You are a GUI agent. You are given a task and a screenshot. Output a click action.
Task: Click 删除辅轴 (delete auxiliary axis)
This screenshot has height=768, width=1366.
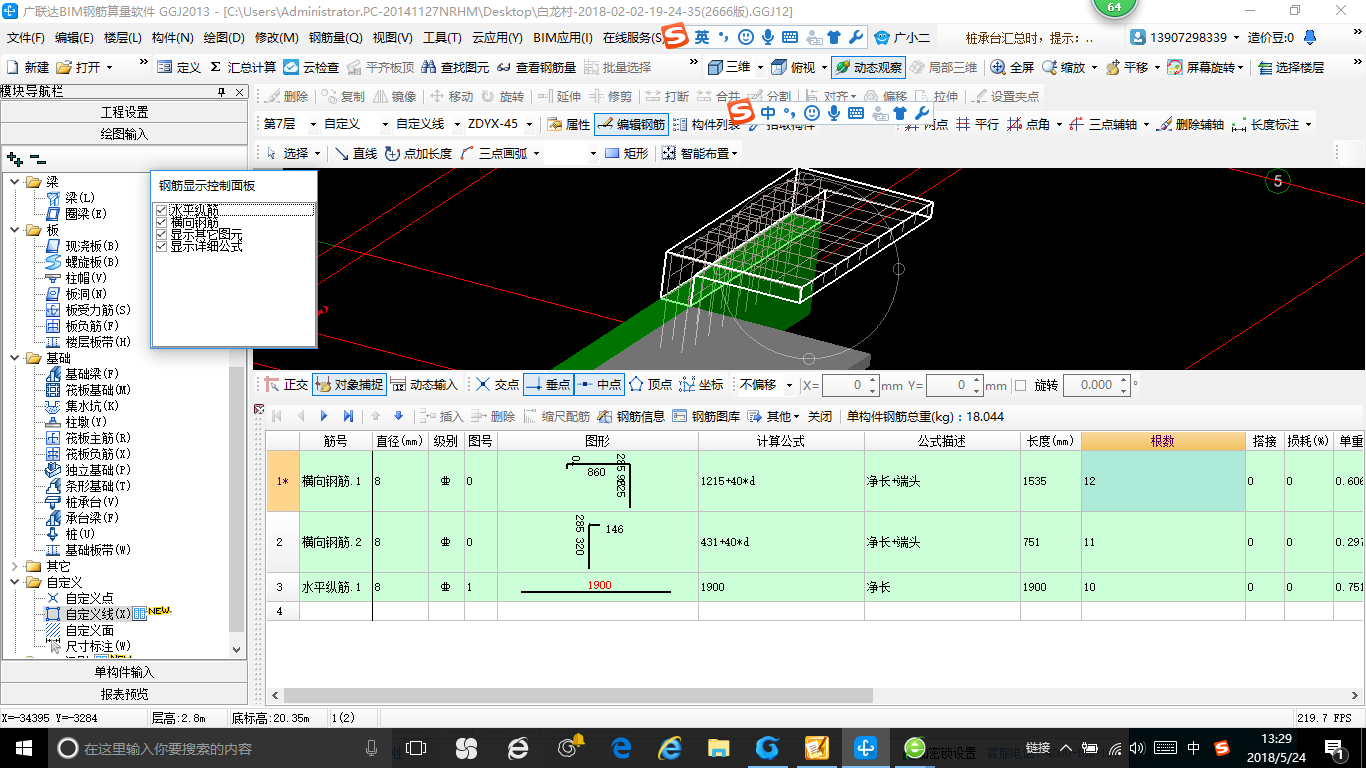point(1189,125)
